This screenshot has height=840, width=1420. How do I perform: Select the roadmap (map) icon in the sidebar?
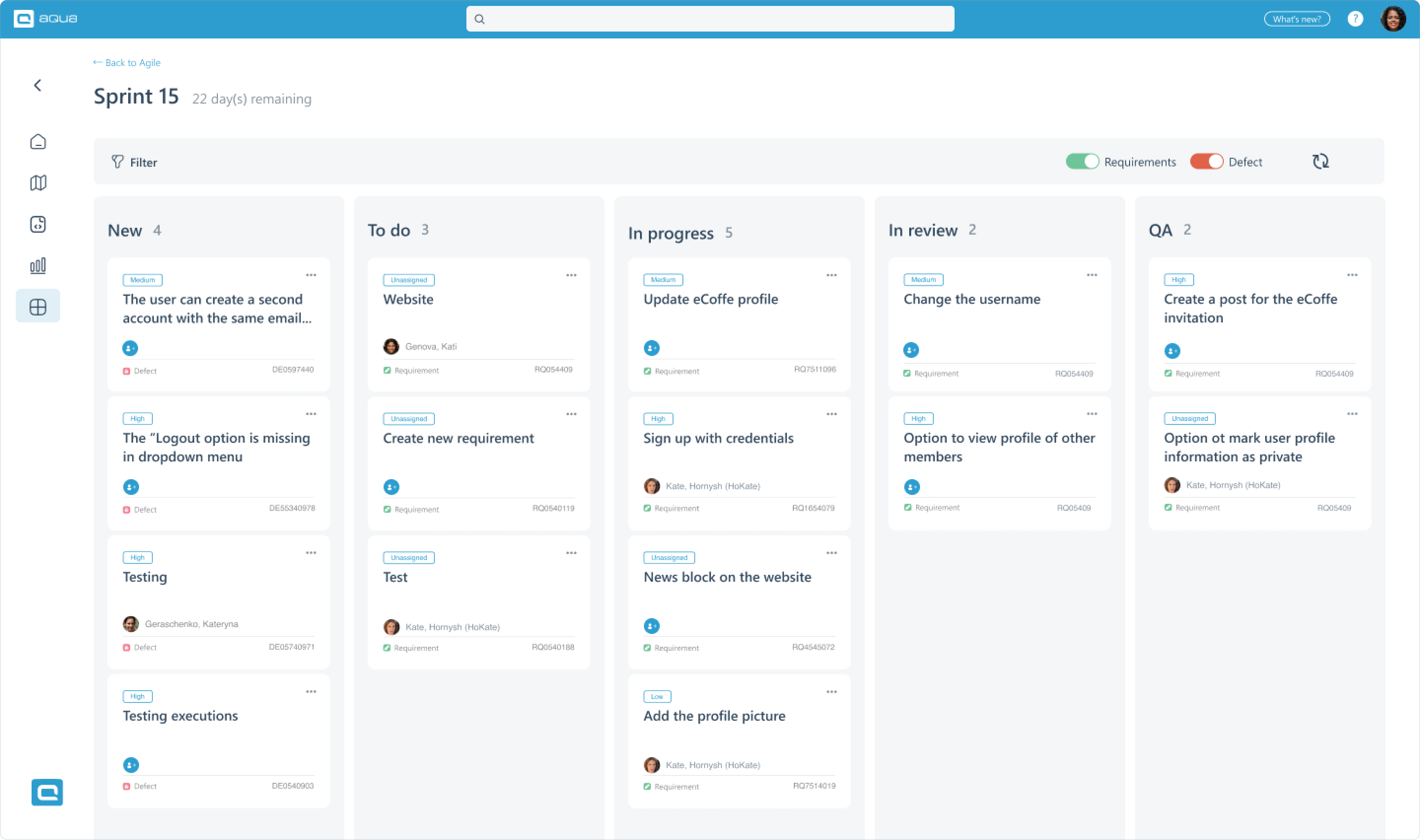(x=37, y=182)
